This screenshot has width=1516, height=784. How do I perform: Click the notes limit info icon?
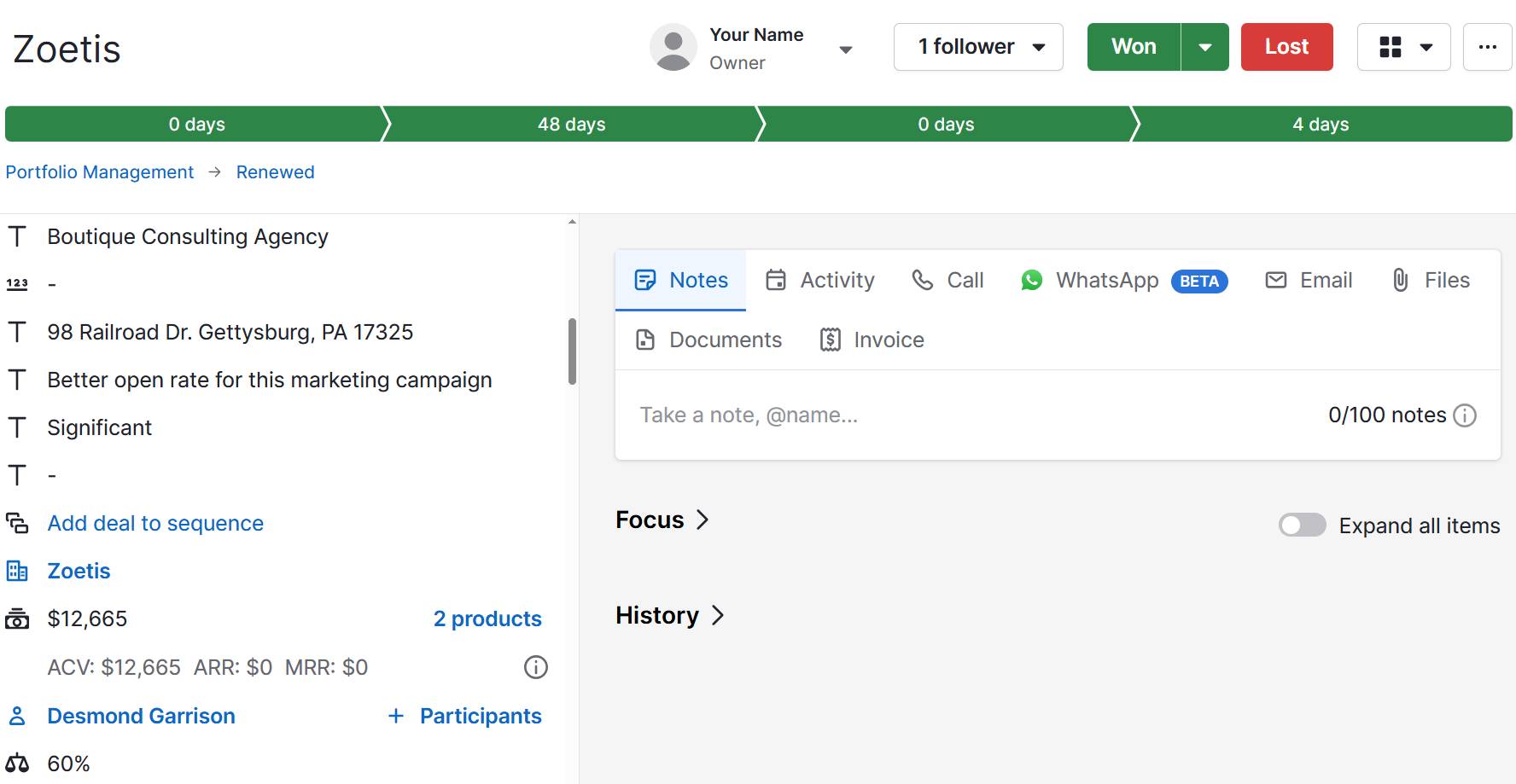[1465, 415]
